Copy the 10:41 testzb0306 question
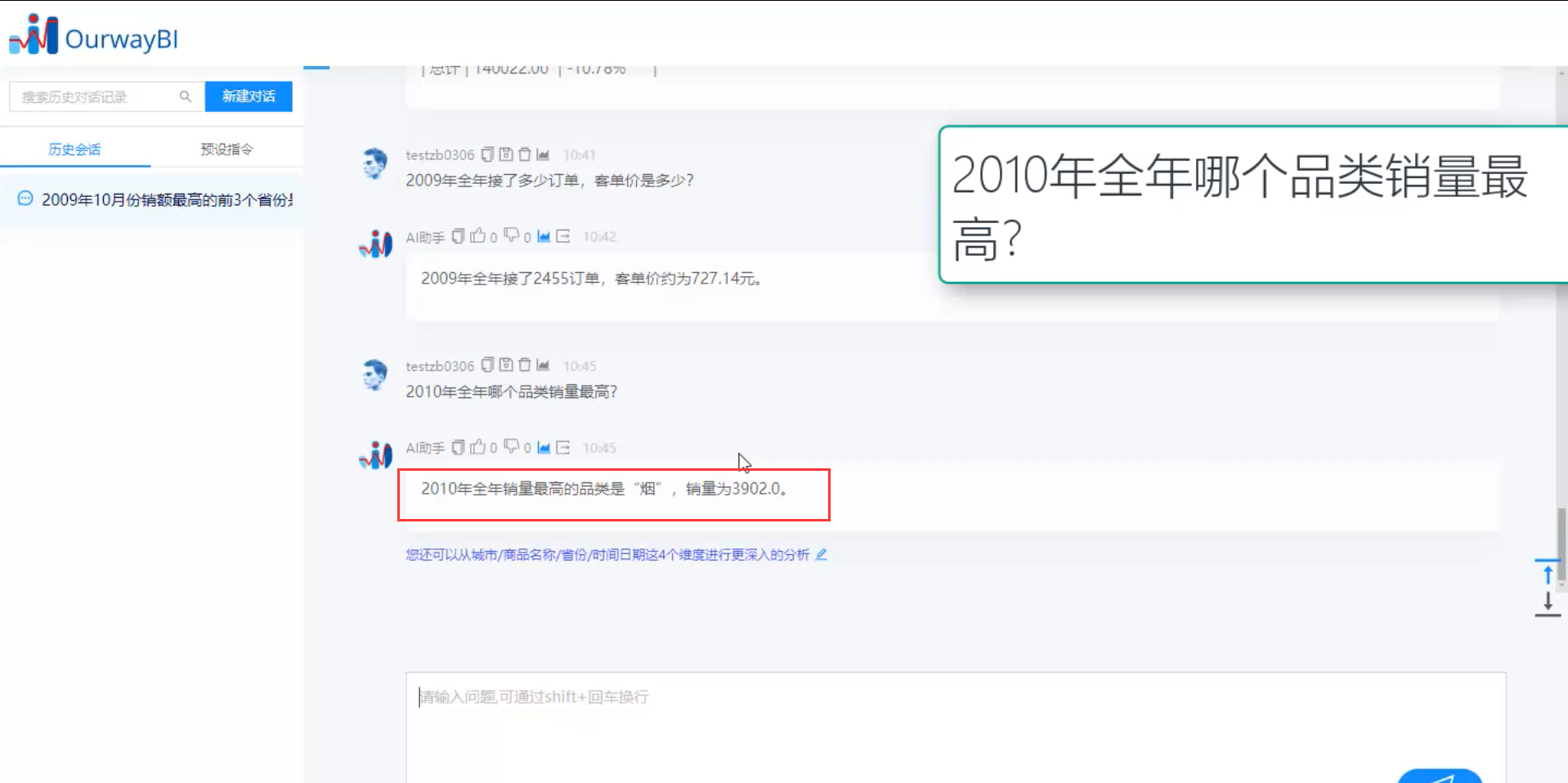1568x783 pixels. tap(487, 154)
